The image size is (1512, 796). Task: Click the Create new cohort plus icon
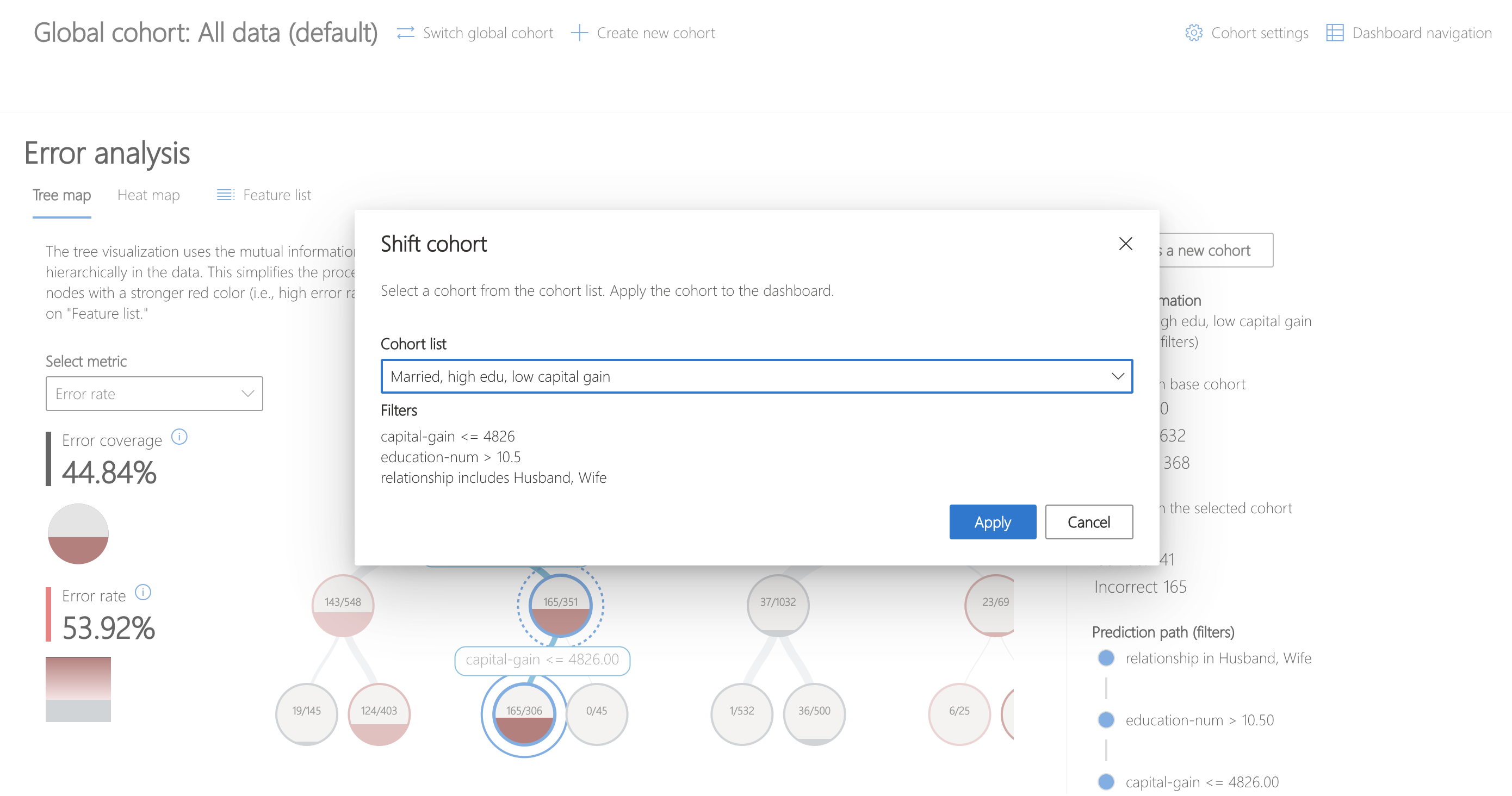[x=579, y=33]
